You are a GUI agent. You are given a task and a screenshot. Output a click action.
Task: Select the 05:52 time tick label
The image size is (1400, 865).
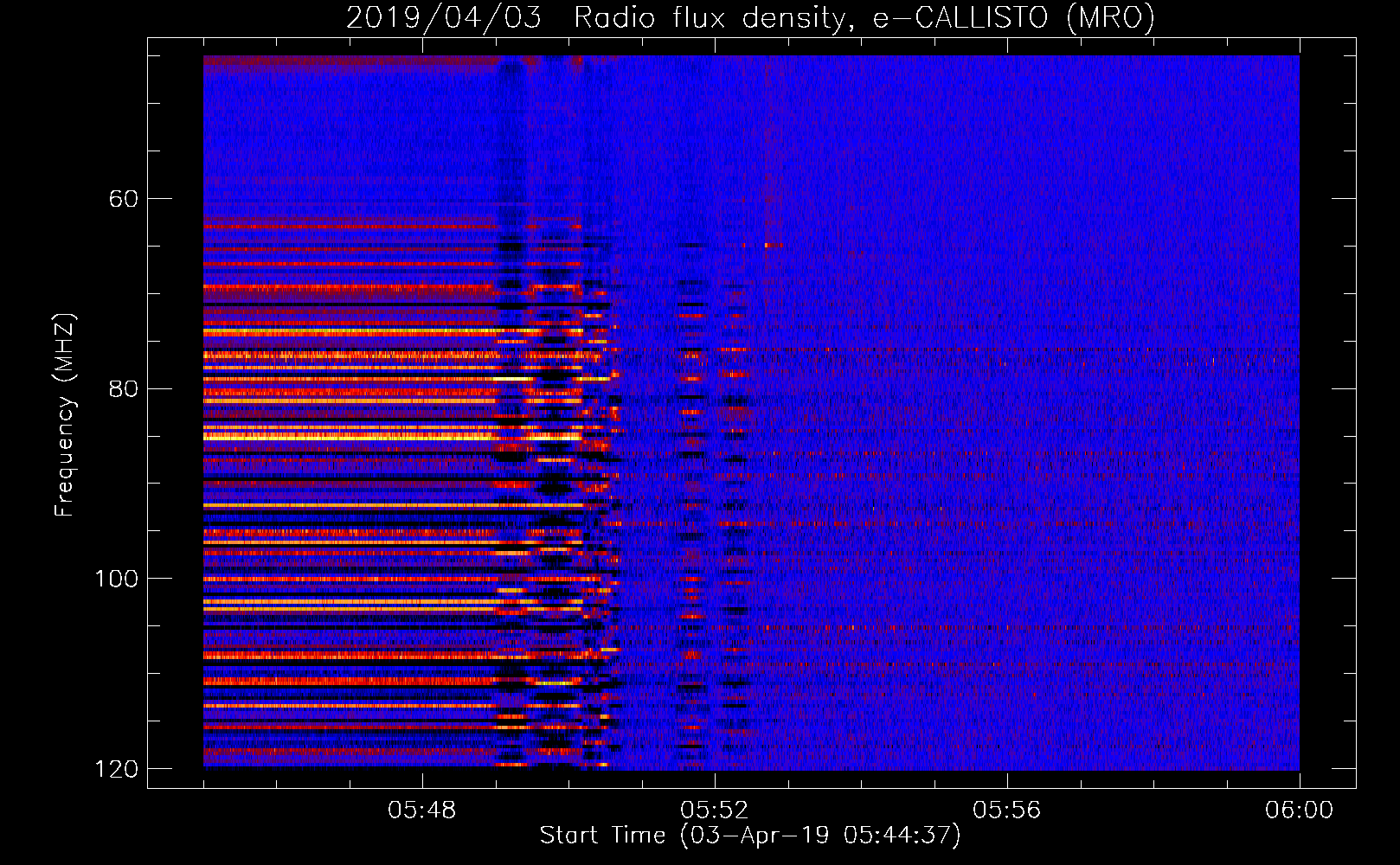715,811
